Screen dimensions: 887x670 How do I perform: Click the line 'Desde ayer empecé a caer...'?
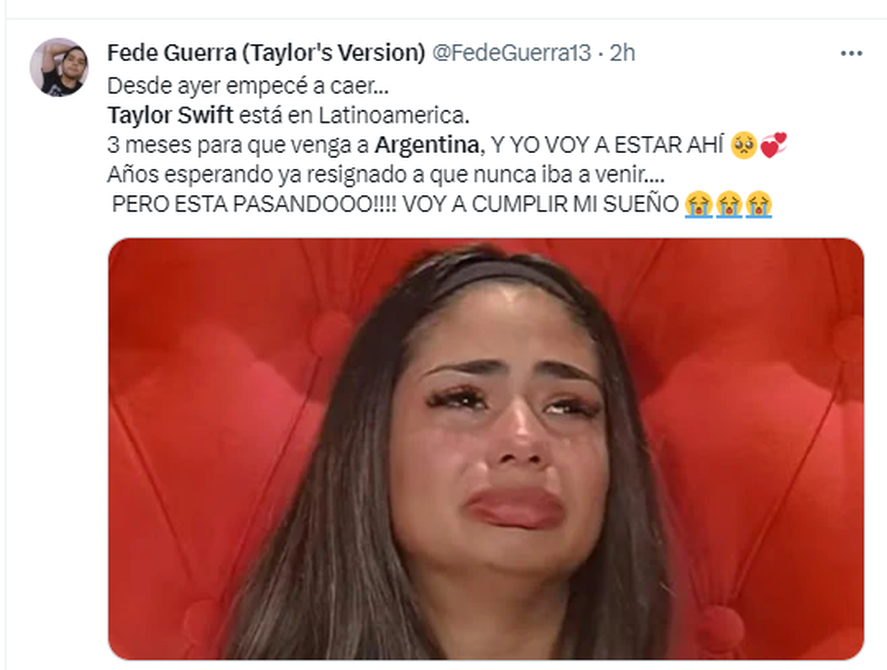[248, 86]
